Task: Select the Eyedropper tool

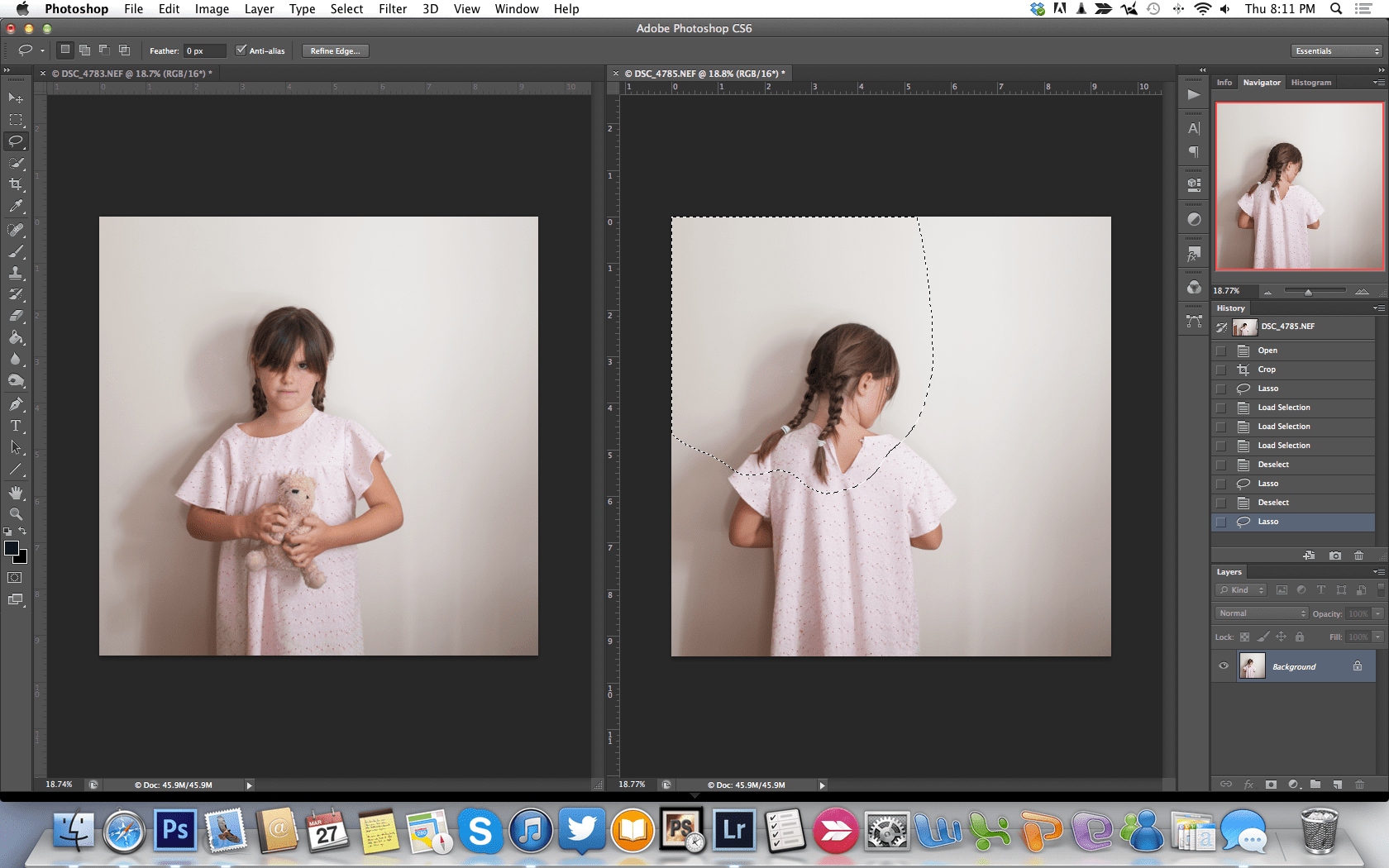Action: 16,207
